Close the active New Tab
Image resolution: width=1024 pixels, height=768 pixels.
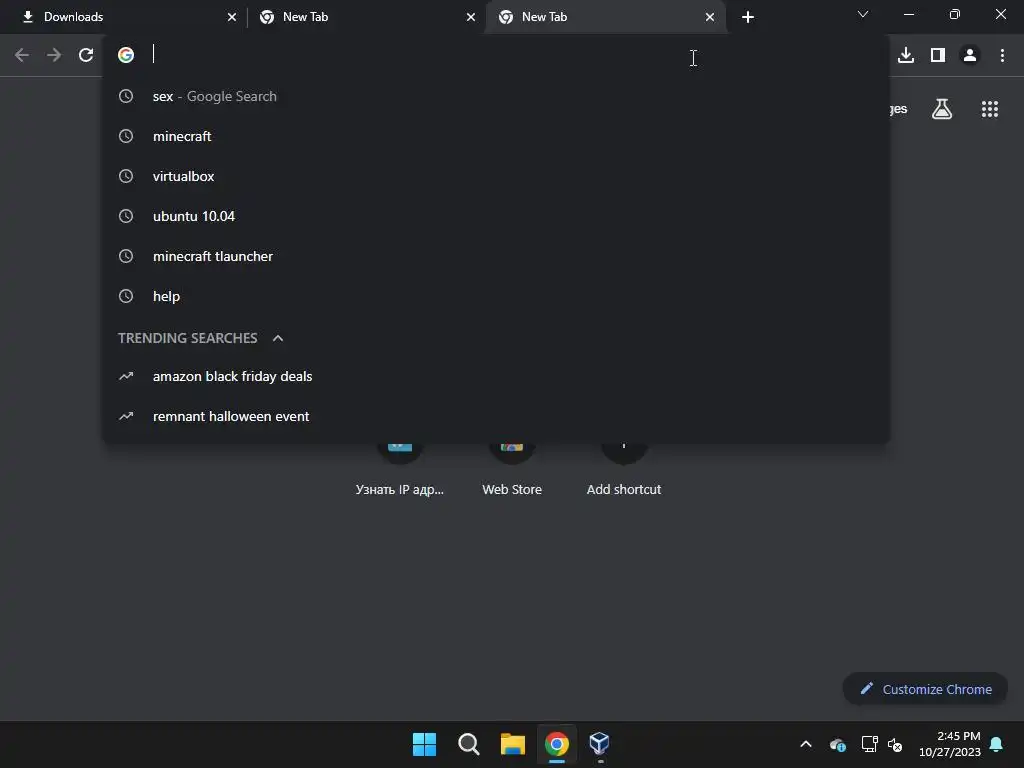710,17
